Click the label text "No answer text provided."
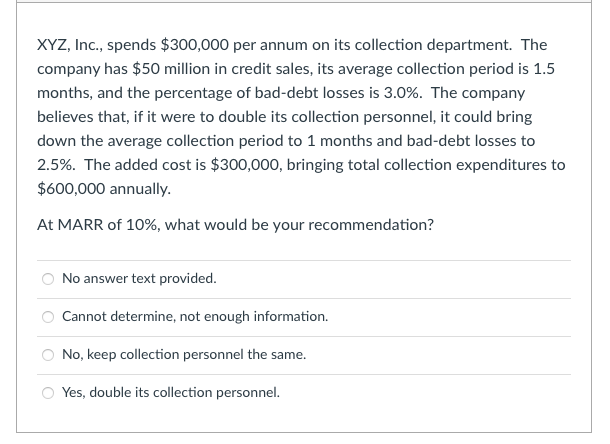610x444 pixels. coord(139,279)
